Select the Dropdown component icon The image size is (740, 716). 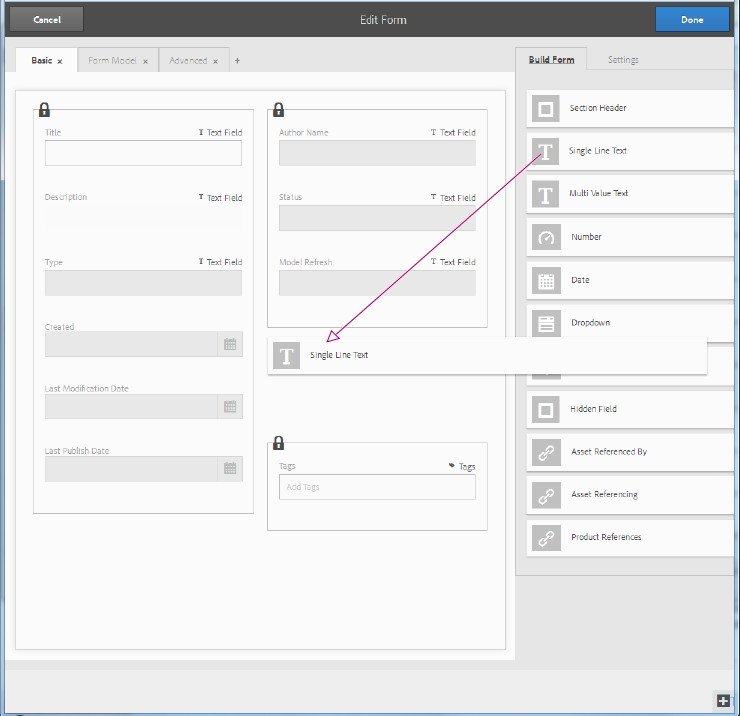click(546, 323)
